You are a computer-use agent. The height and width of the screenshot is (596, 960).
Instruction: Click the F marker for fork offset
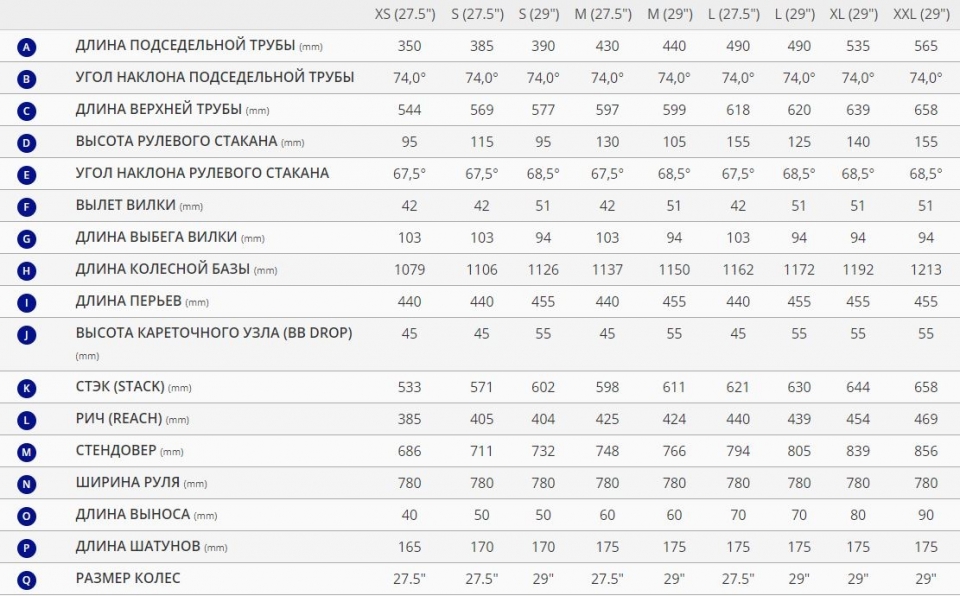[26, 207]
